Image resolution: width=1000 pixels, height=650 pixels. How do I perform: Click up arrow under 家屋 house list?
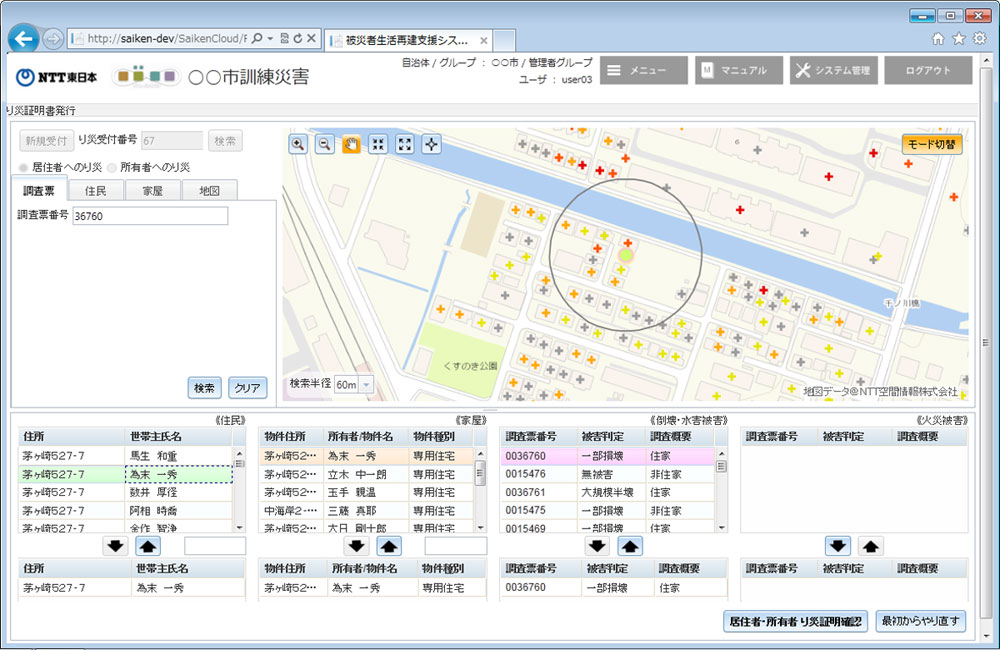(388, 546)
